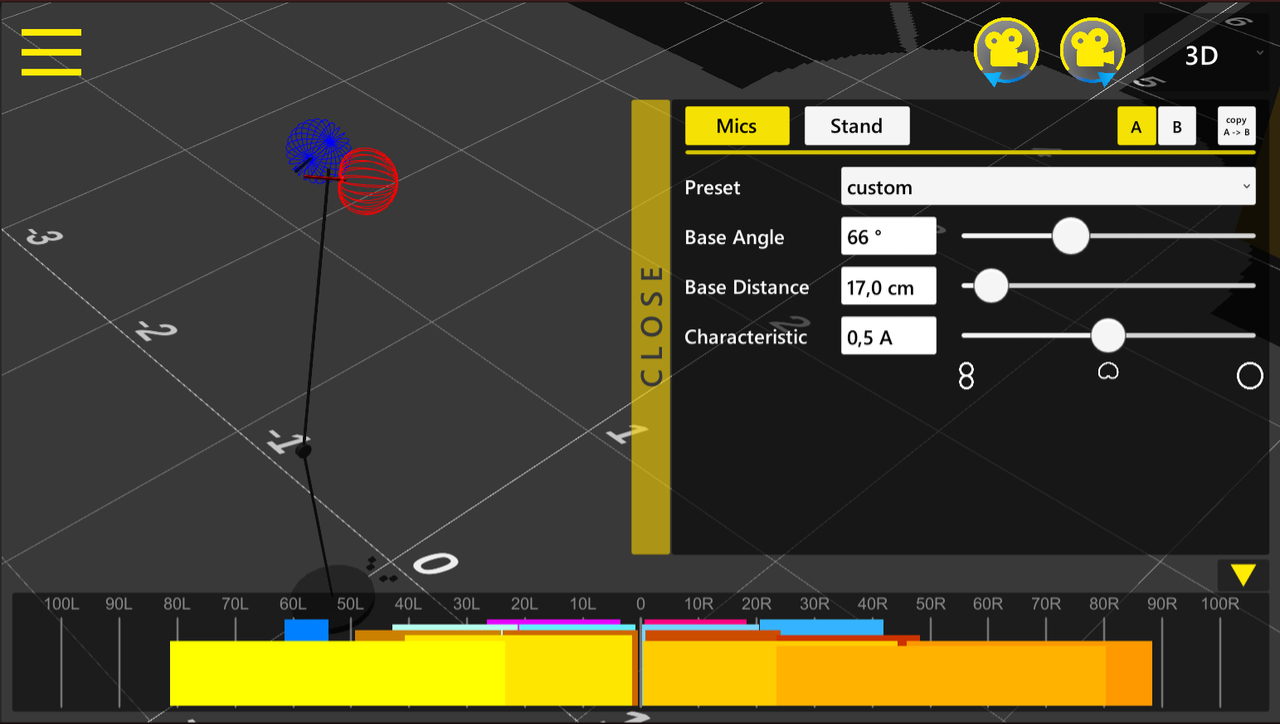1280x724 pixels.
Task: Open the Preset dropdown showing custom
Action: coord(1048,187)
